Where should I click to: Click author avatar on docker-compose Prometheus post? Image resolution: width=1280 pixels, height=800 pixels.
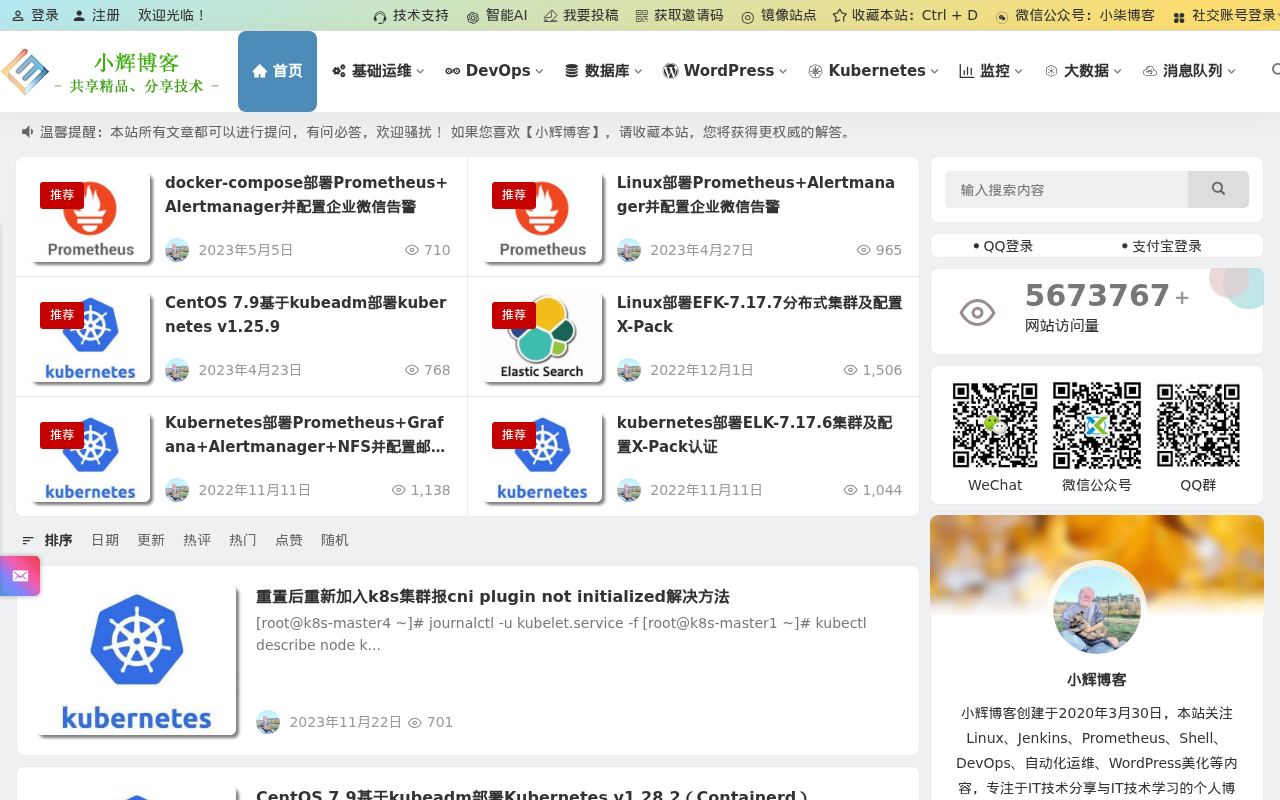tap(177, 250)
